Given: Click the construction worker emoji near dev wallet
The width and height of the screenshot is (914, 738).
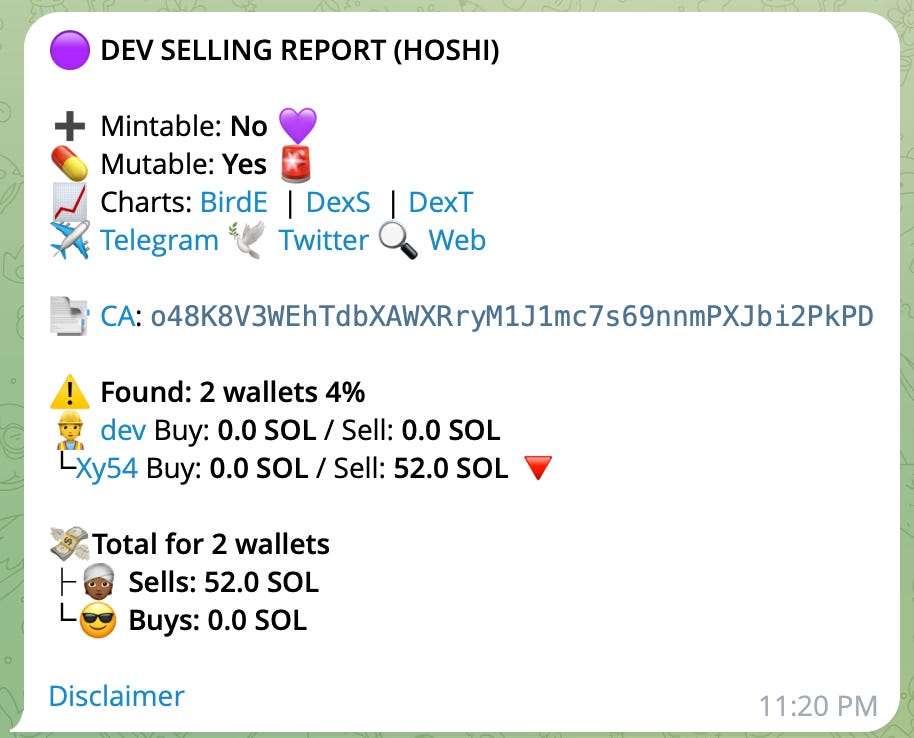Looking at the screenshot, I should click(68, 429).
